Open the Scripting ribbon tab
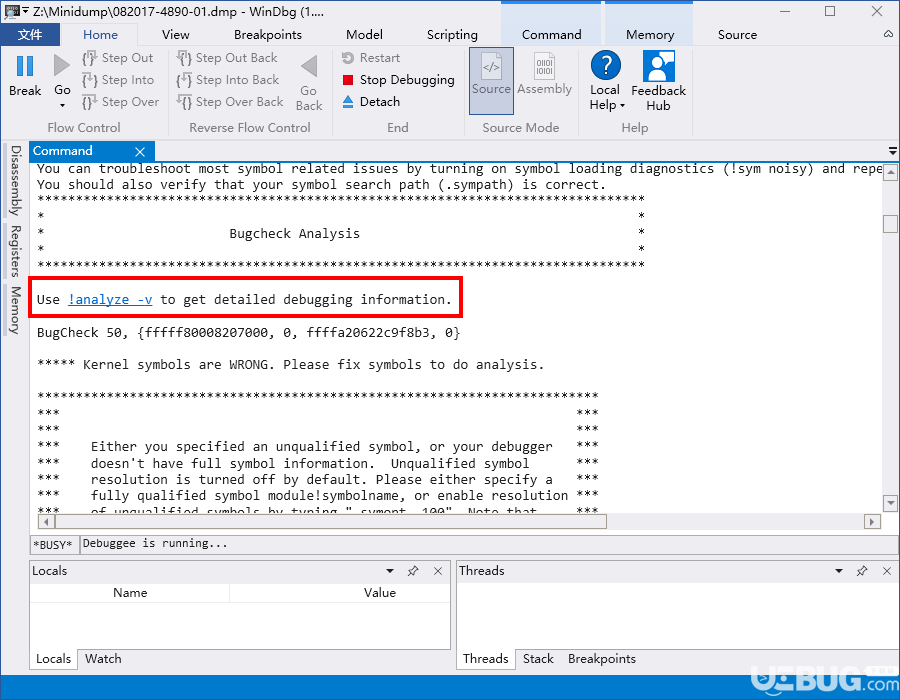Viewport: 900px width, 700px height. pos(452,34)
